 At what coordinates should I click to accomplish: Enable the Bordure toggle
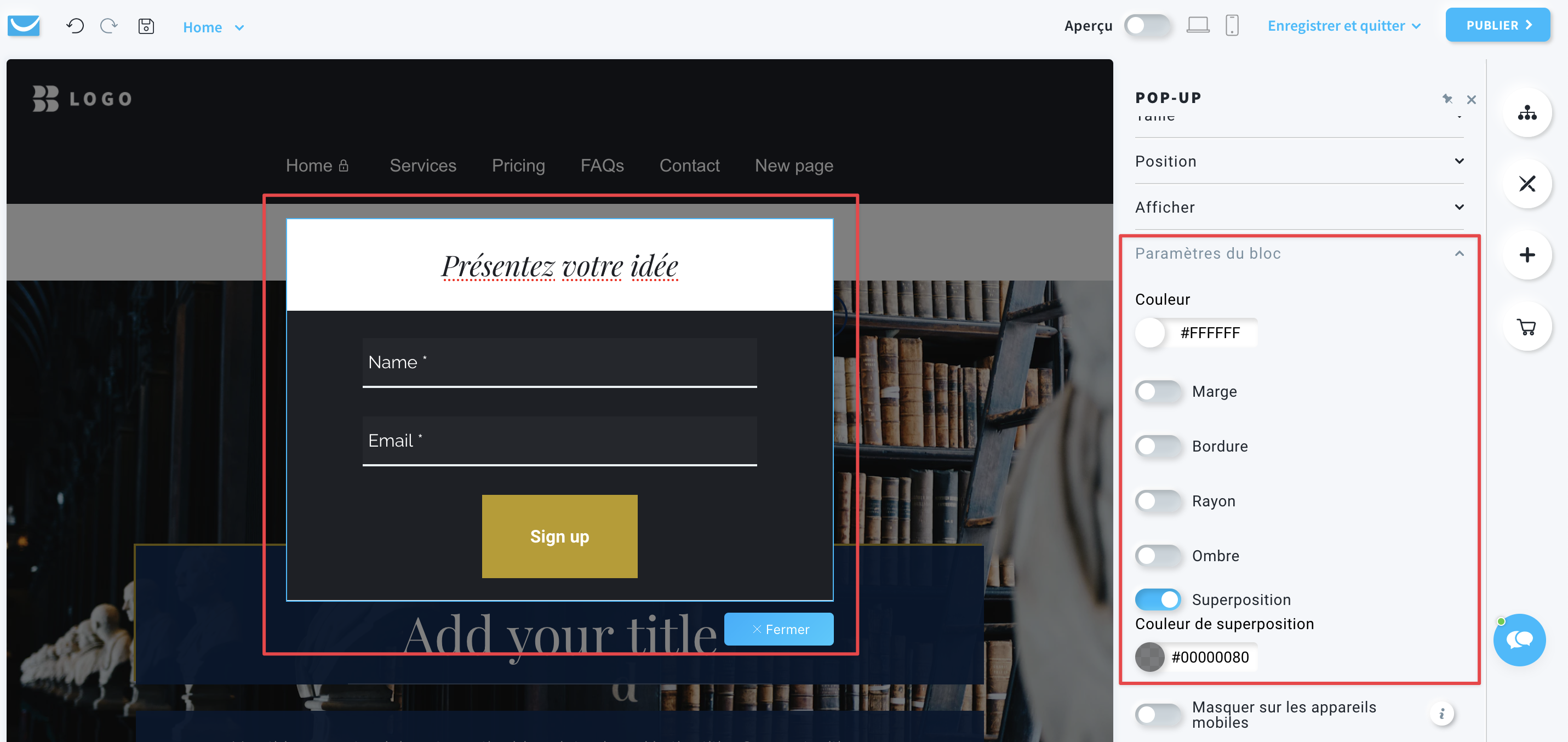click(1158, 445)
